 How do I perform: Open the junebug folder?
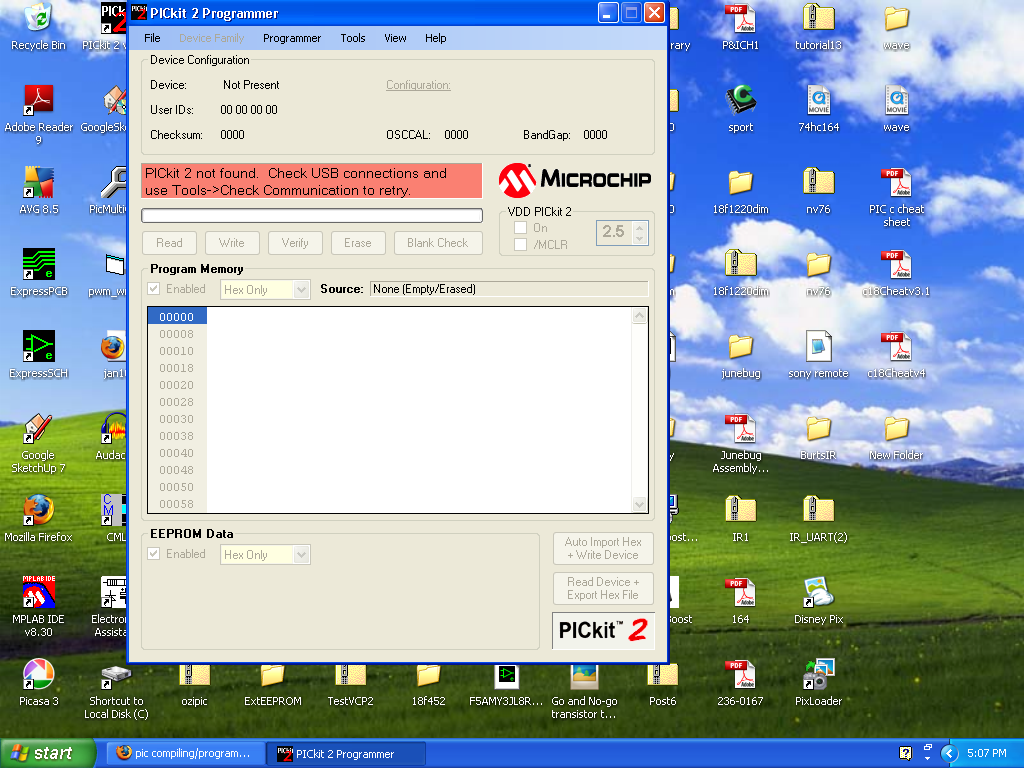tap(741, 356)
